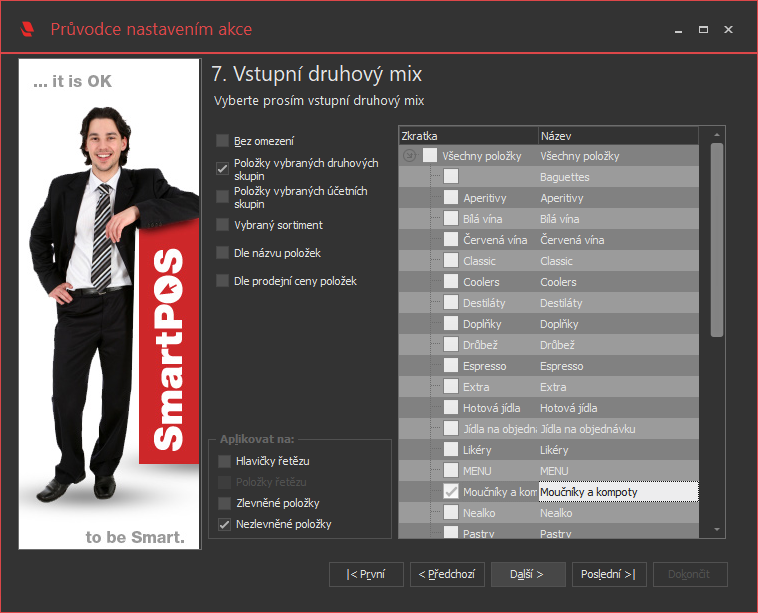Jump to last step with Poslední

click(609, 574)
